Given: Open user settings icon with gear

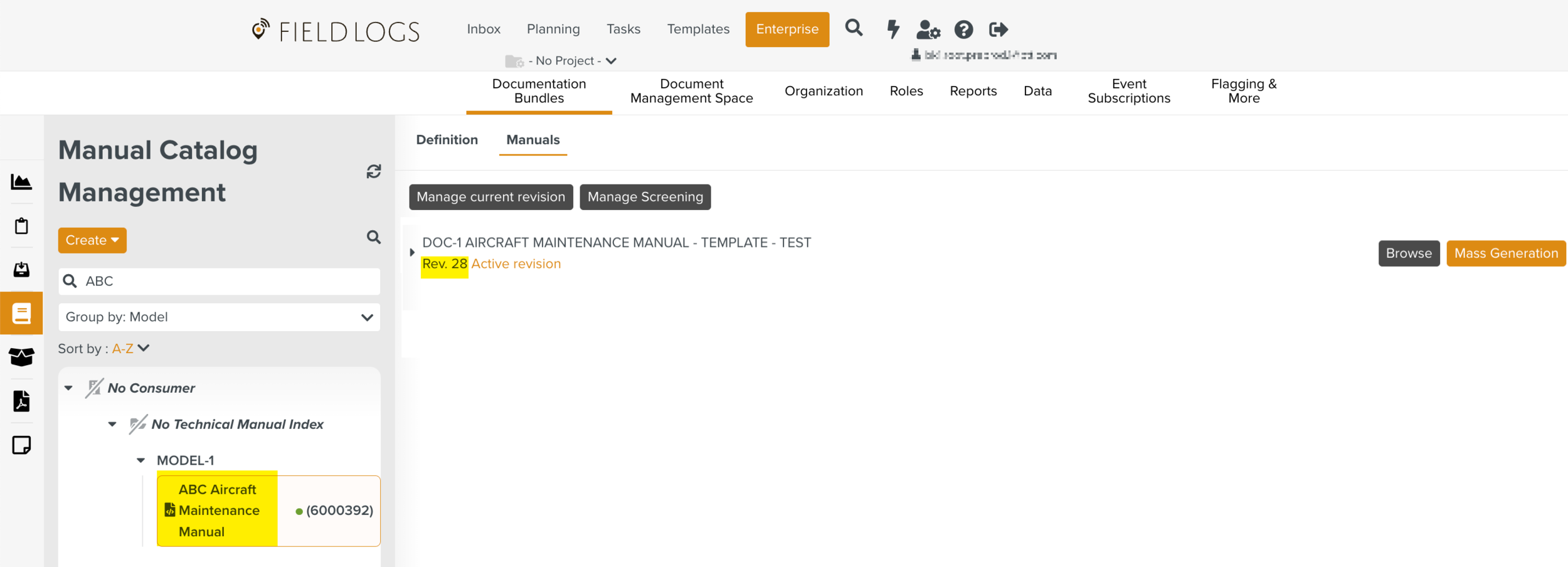Looking at the screenshot, I should coord(928,29).
